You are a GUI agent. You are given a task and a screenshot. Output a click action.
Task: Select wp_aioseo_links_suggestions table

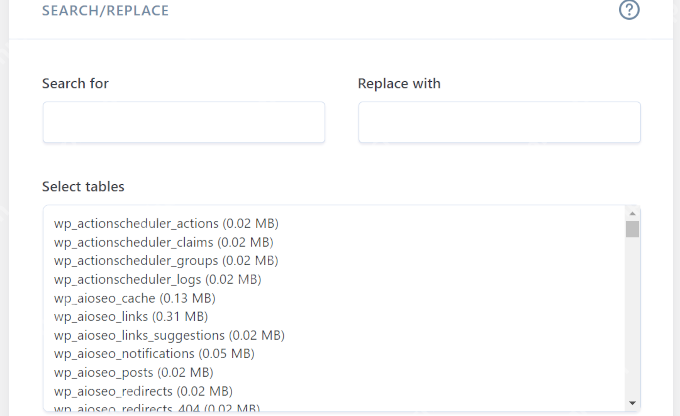tap(169, 335)
